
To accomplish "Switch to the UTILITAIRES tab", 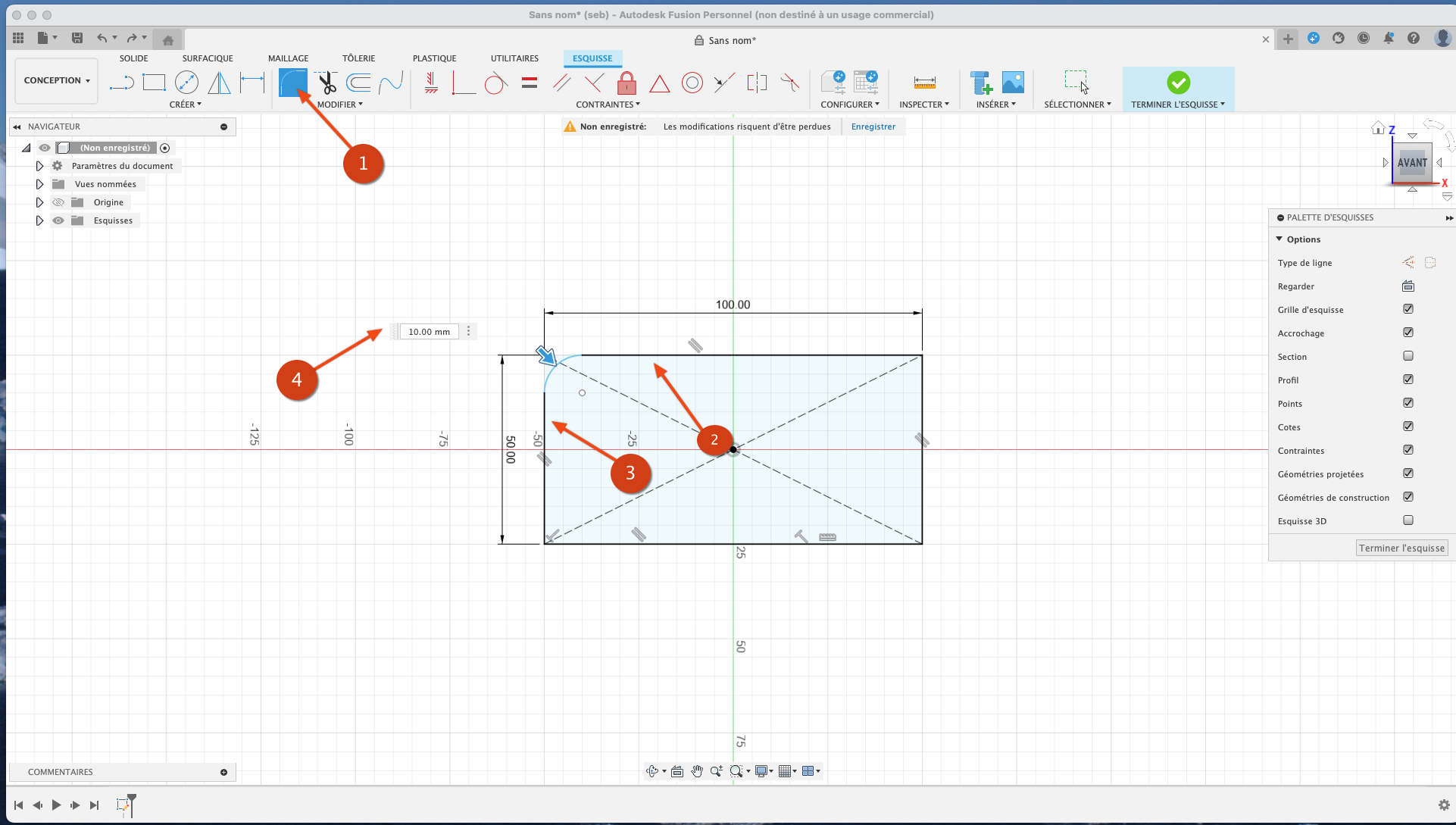I will tap(514, 58).
